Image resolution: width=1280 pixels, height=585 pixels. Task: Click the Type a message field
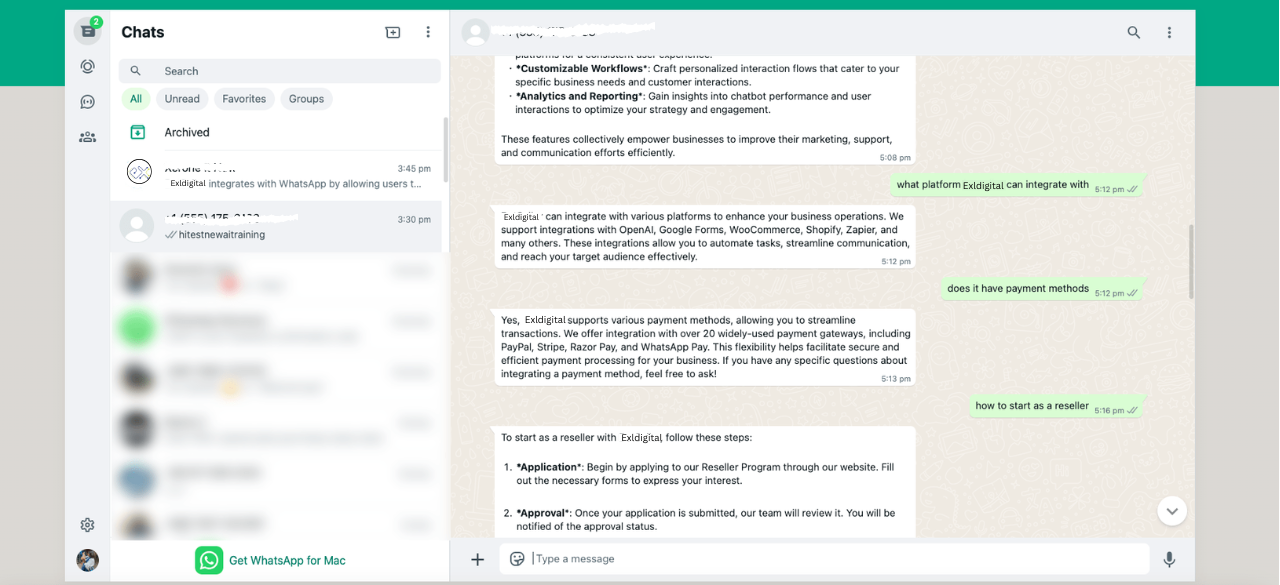pyautogui.click(x=824, y=559)
